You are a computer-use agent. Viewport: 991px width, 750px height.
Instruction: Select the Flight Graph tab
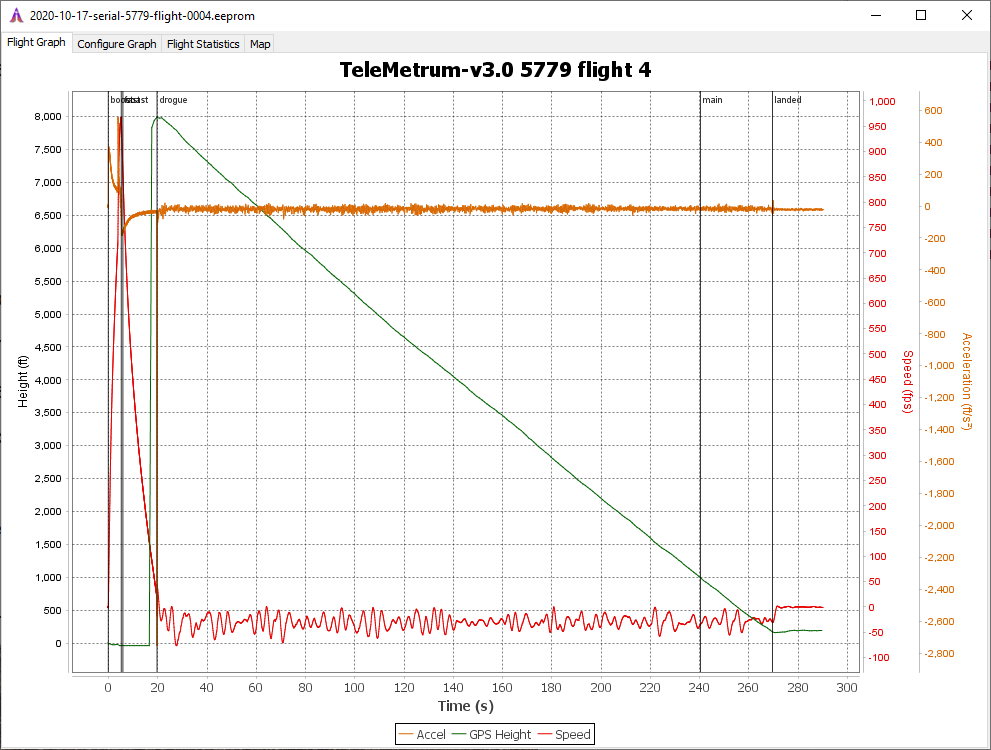[36, 43]
